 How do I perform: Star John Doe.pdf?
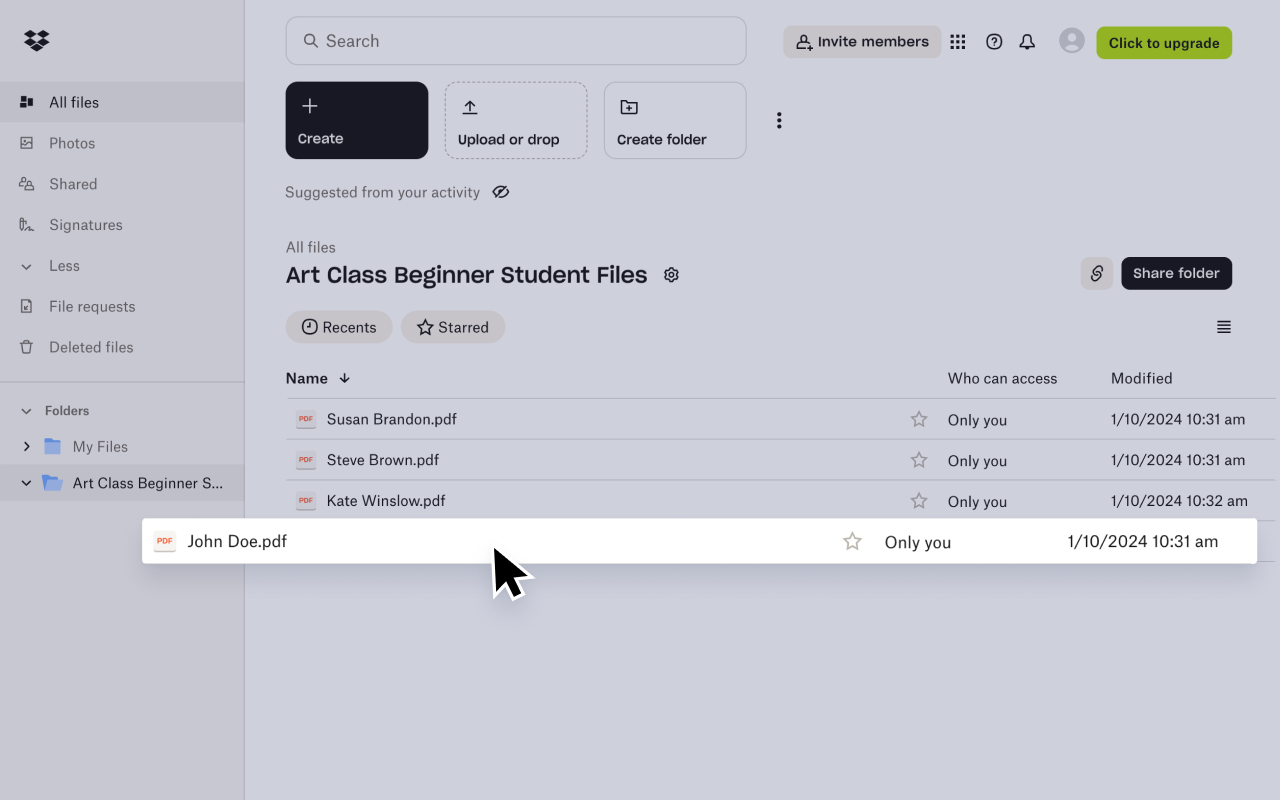[852, 541]
